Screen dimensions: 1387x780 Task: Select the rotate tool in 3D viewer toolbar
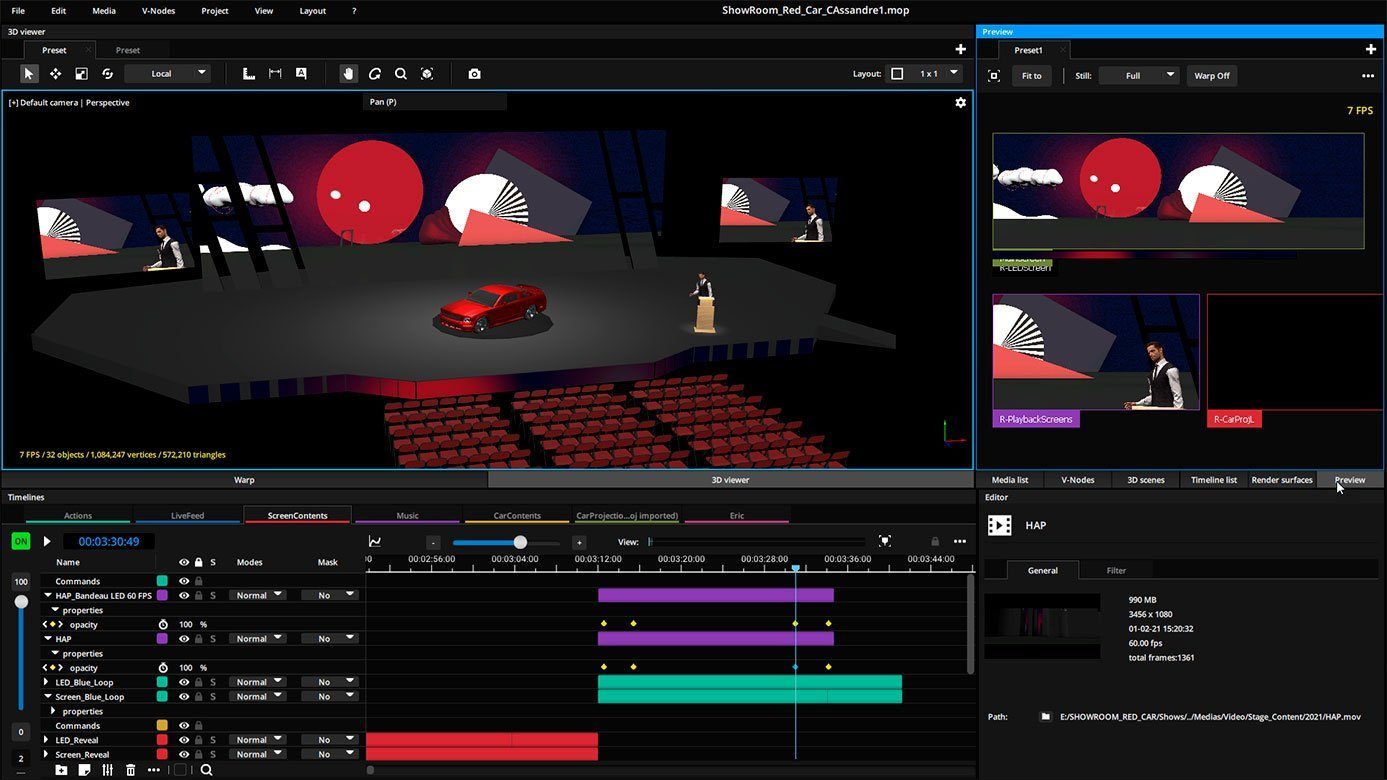point(107,73)
